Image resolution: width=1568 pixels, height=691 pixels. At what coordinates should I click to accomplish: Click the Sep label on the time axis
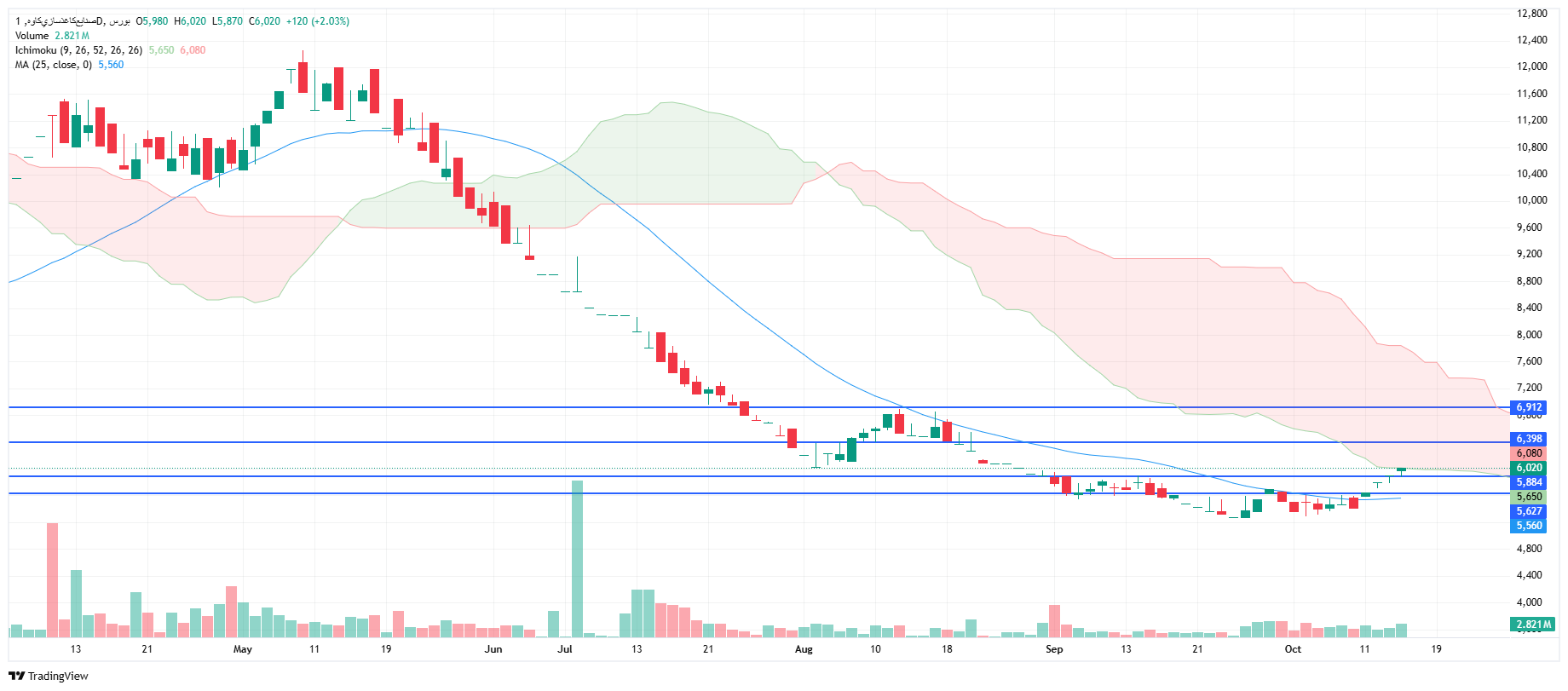click(x=1054, y=649)
